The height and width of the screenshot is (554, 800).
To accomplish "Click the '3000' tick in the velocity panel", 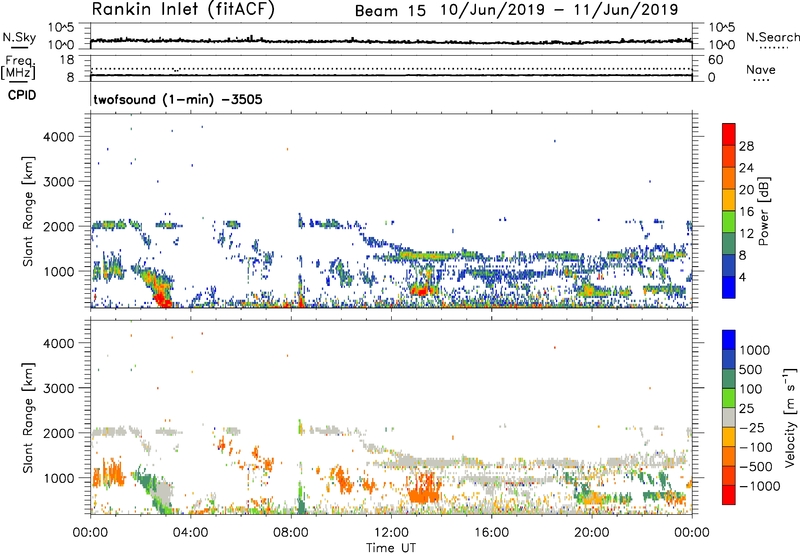I will [x=59, y=389].
